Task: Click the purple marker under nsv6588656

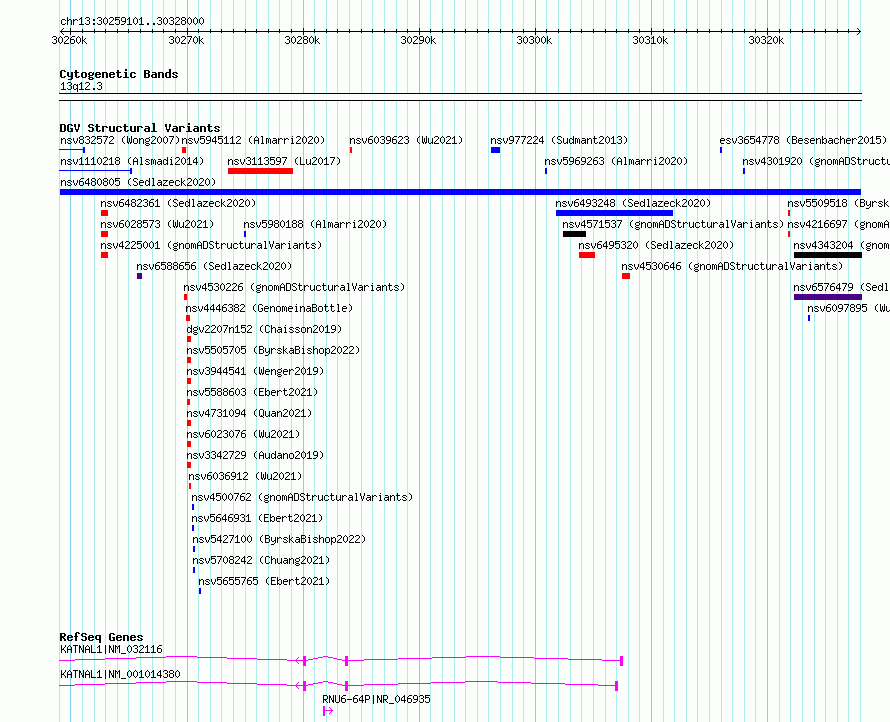Action: (x=140, y=276)
